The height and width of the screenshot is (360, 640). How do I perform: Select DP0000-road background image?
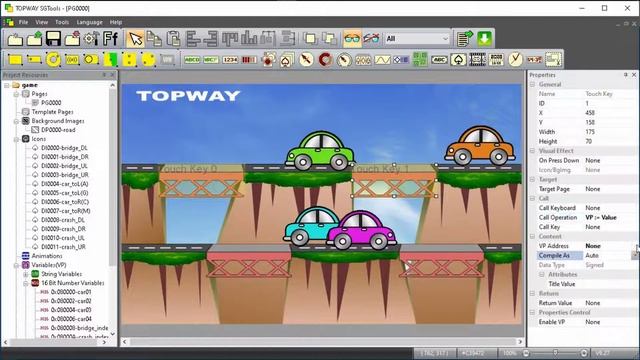[x=58, y=130]
